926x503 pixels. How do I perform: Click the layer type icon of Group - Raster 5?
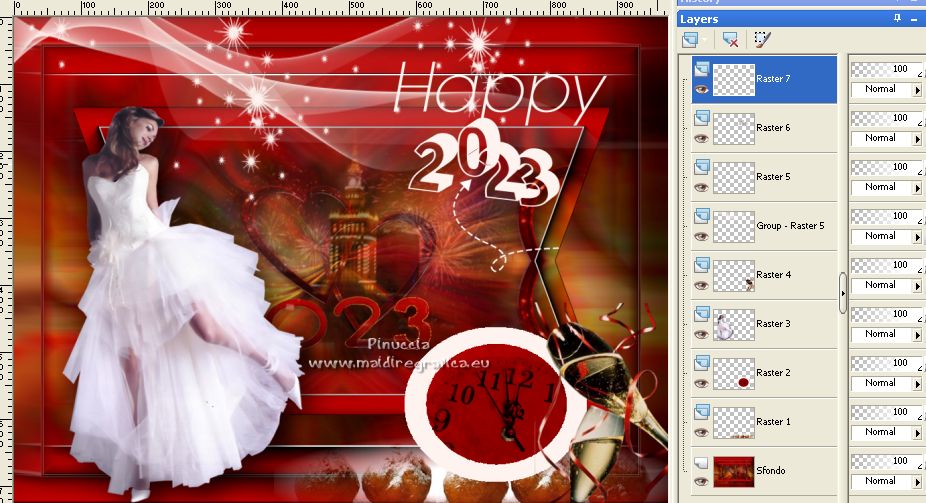coord(702,217)
